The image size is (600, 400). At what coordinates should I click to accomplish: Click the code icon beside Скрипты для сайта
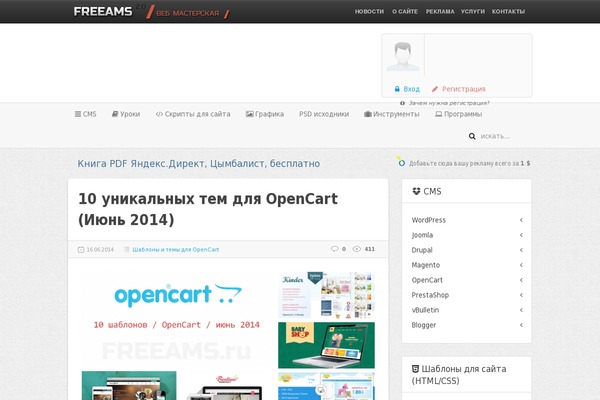click(159, 114)
